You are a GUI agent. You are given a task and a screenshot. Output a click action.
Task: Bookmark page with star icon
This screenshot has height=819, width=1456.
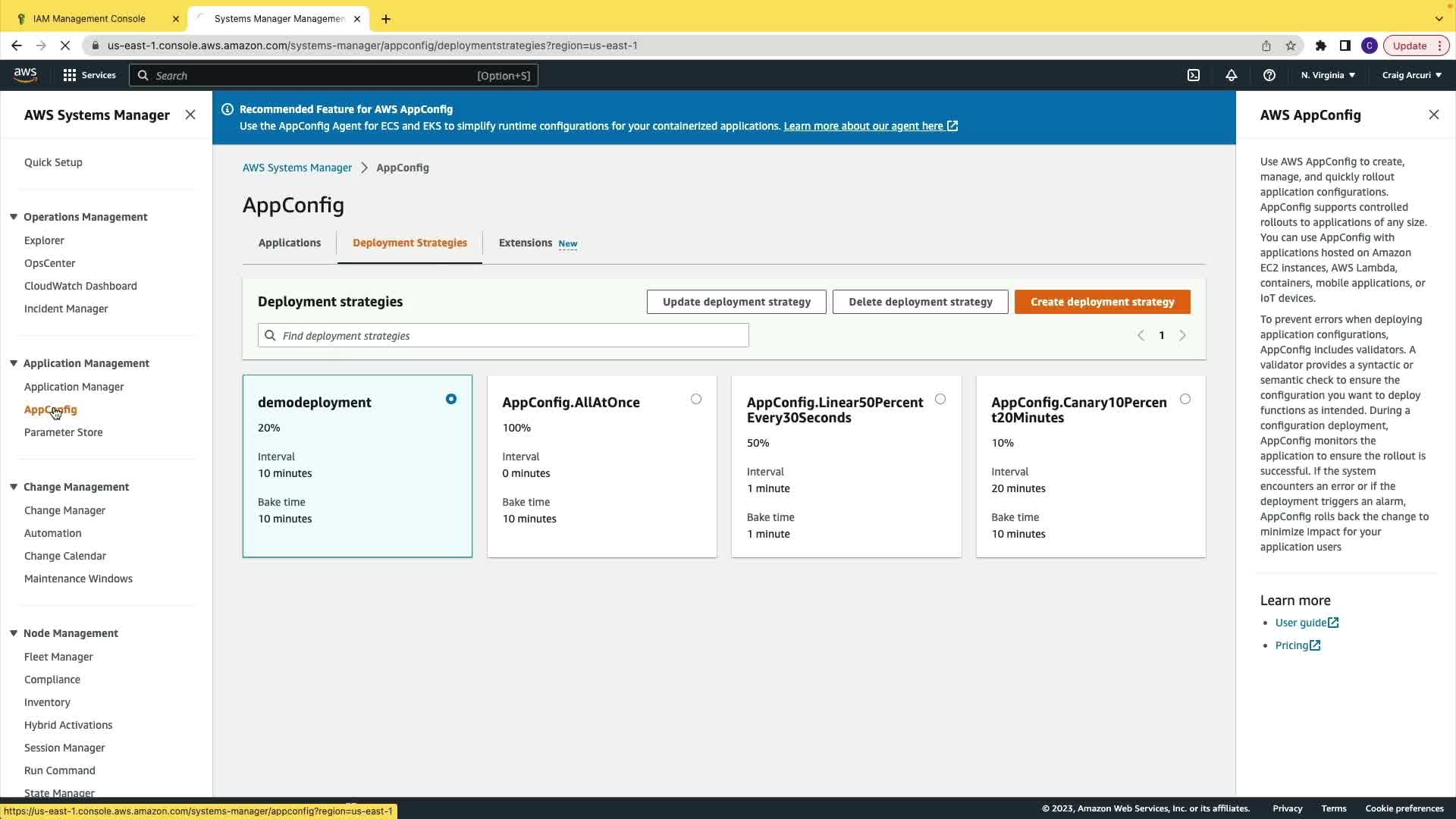point(1291,45)
